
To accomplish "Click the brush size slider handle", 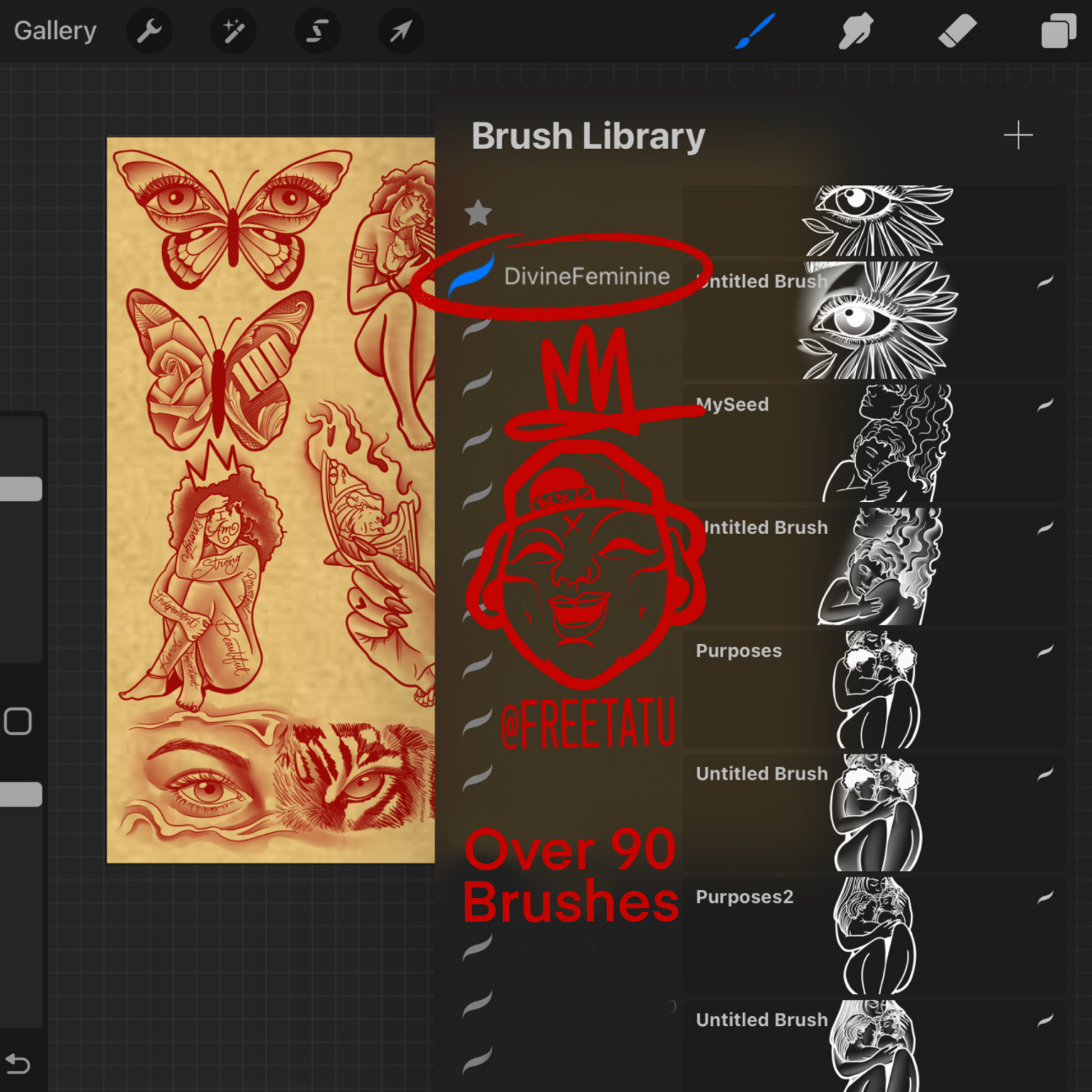I will coord(20,489).
